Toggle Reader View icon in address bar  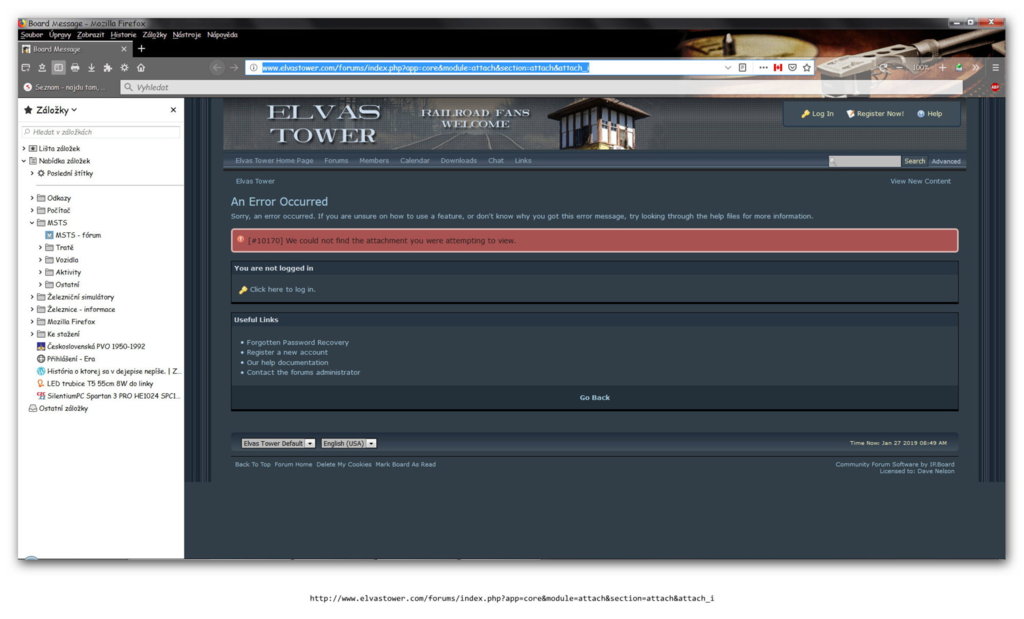coord(742,68)
